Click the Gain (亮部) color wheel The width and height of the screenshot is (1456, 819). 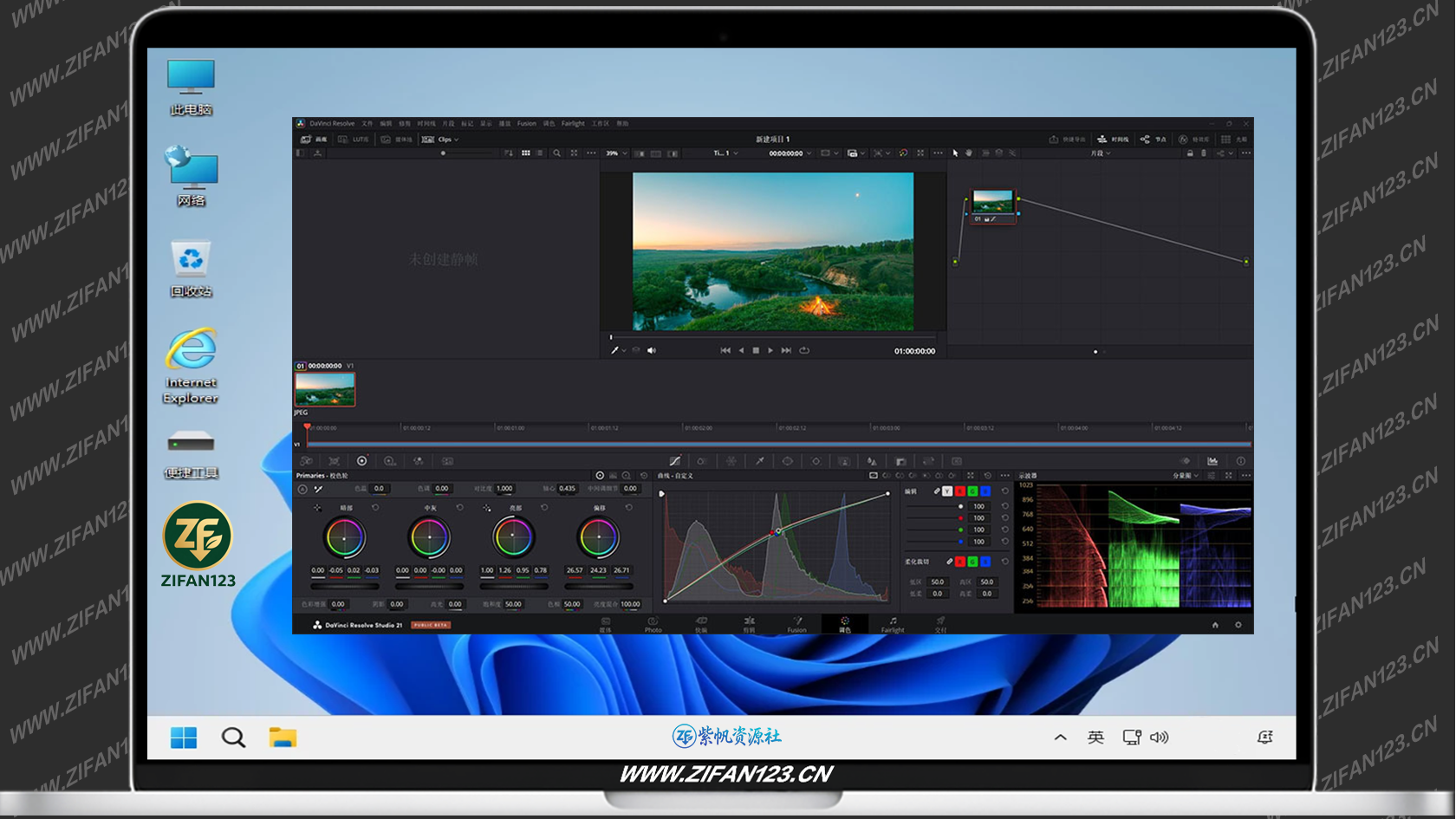tap(513, 538)
